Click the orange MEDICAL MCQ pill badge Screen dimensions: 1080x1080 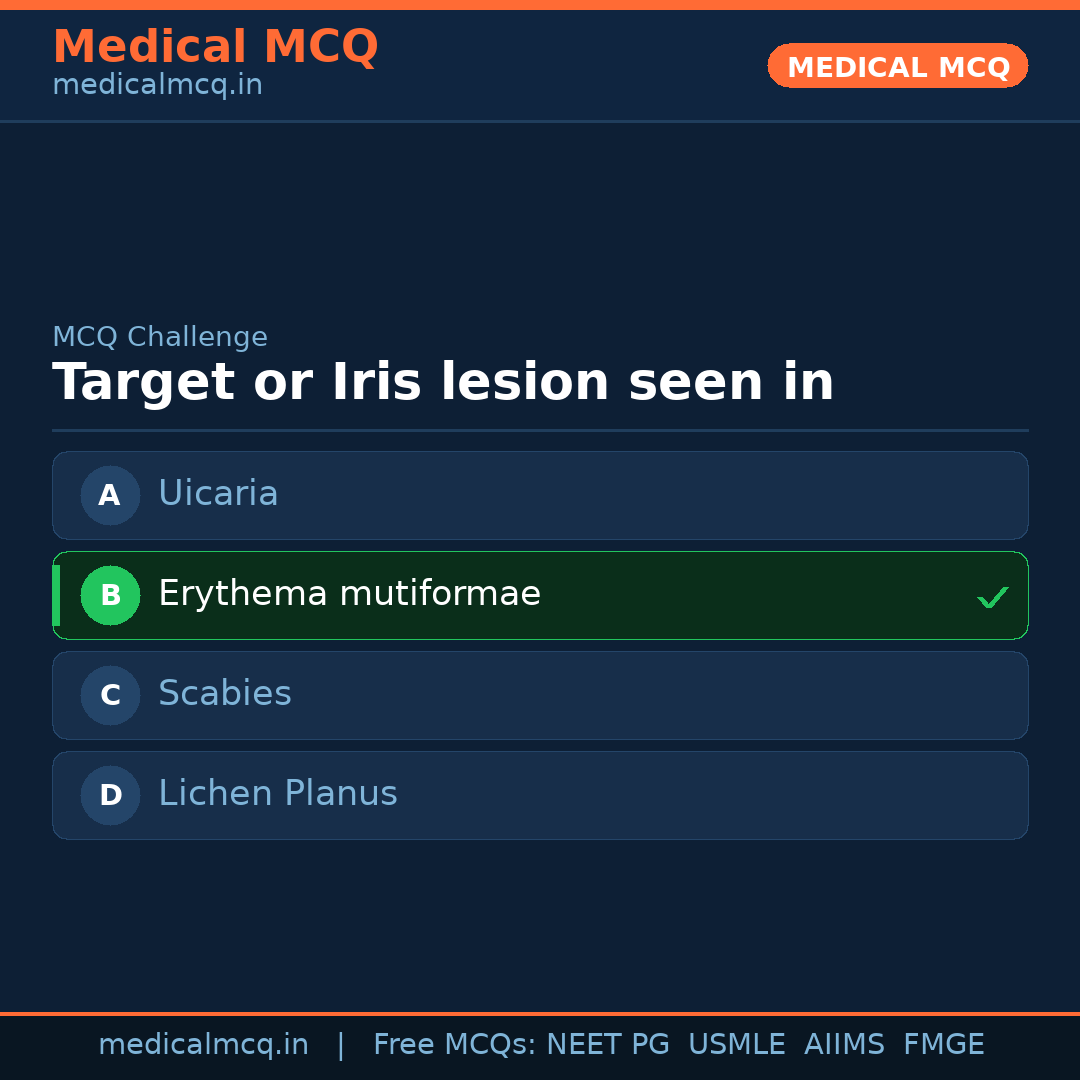coord(897,66)
